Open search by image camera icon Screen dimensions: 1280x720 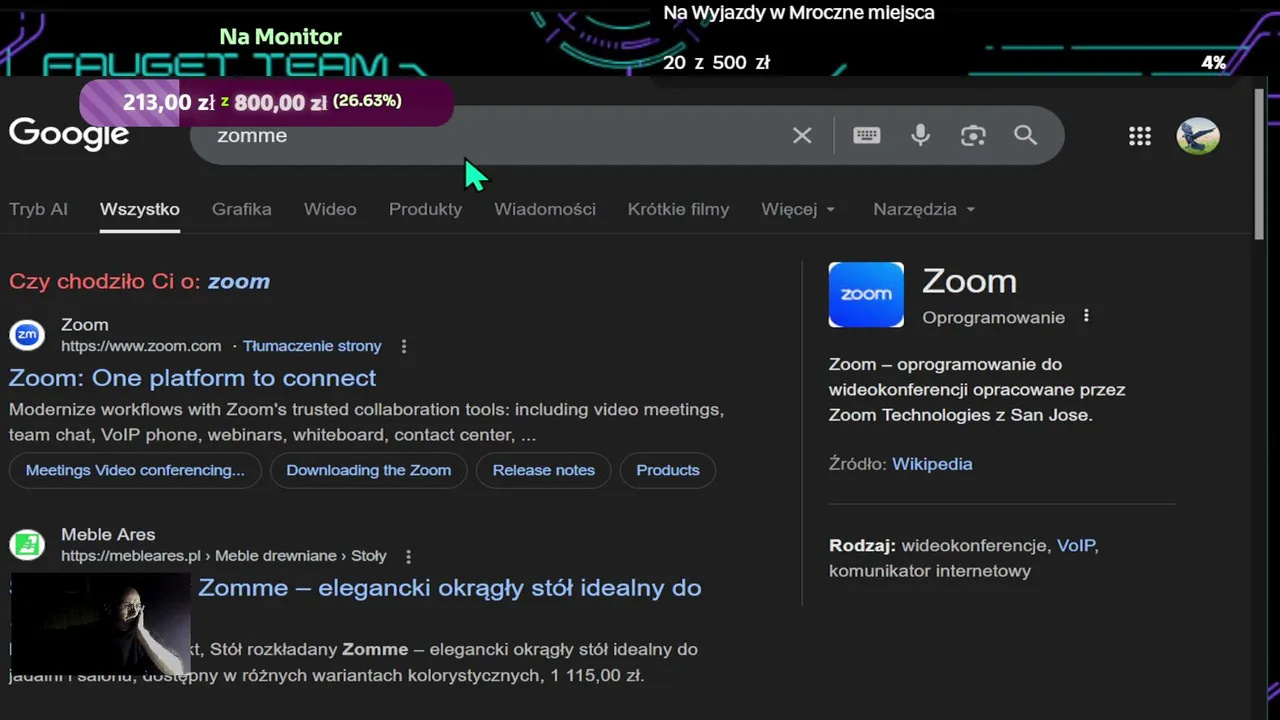click(x=973, y=135)
